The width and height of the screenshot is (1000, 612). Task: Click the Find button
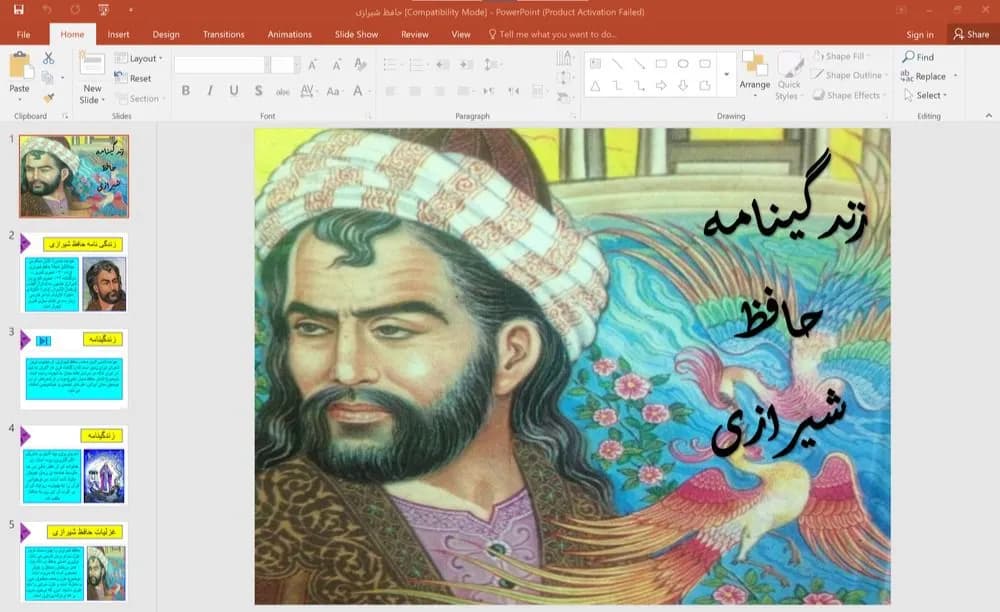[918, 57]
